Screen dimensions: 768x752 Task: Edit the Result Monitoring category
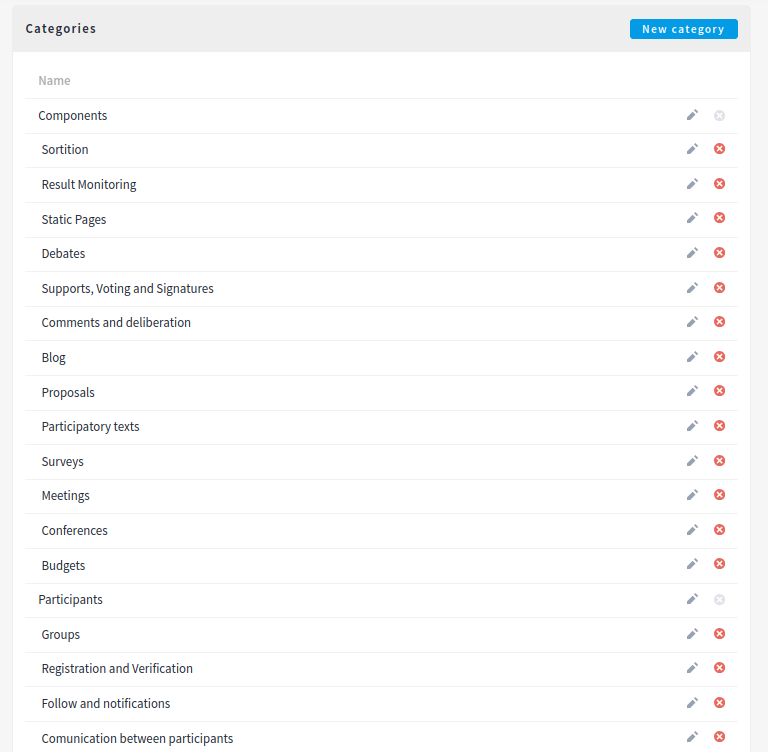(692, 184)
